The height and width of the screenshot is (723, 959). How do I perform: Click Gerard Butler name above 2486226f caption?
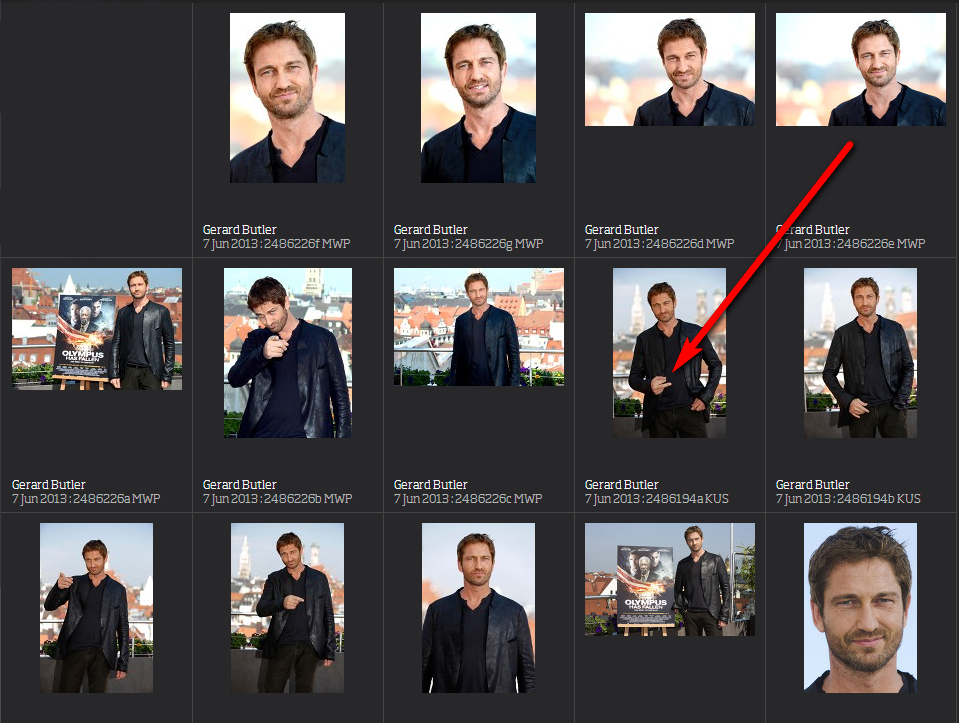pyautogui.click(x=239, y=230)
